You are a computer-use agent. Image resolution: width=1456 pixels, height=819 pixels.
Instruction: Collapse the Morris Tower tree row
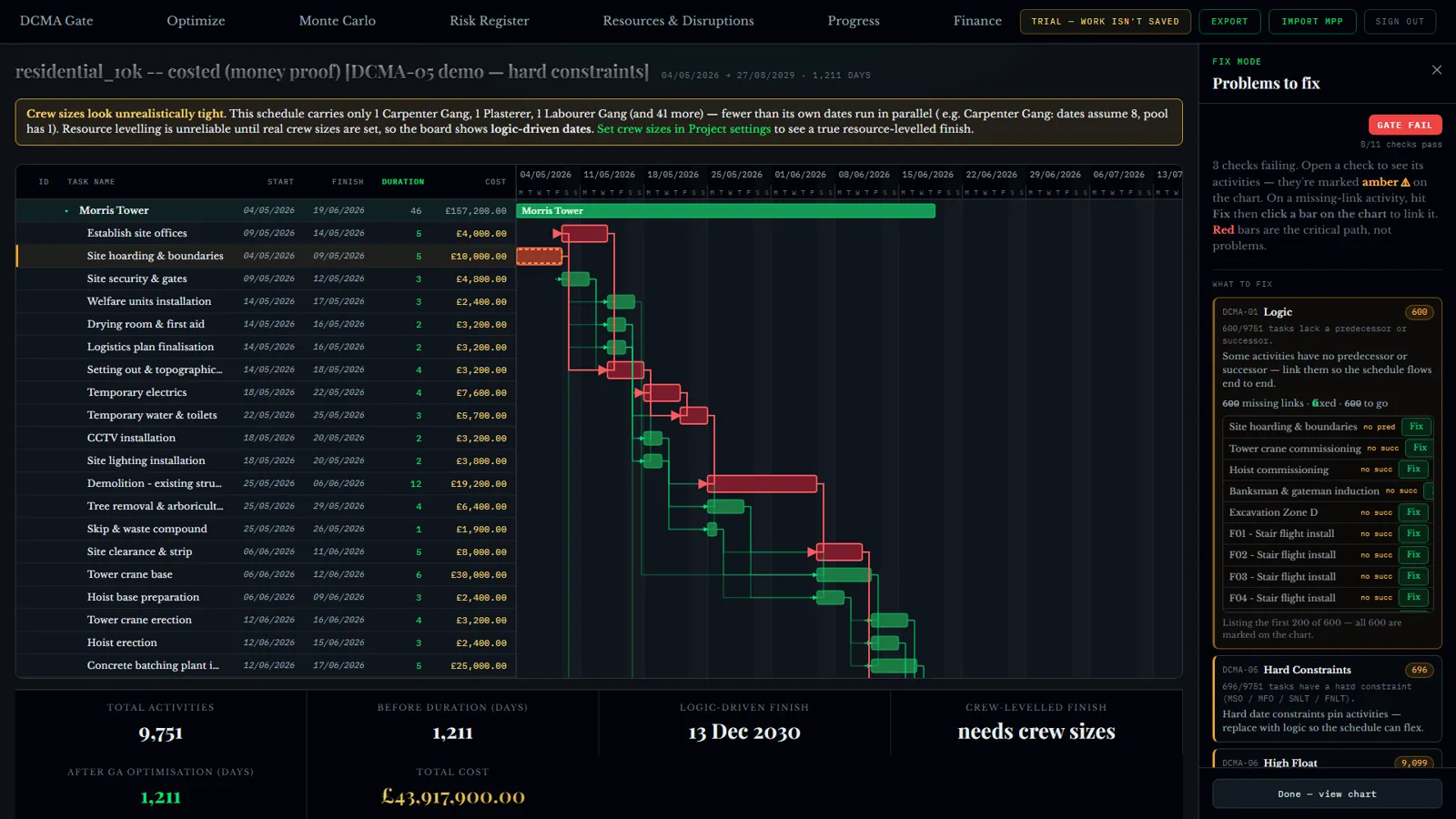[66, 211]
